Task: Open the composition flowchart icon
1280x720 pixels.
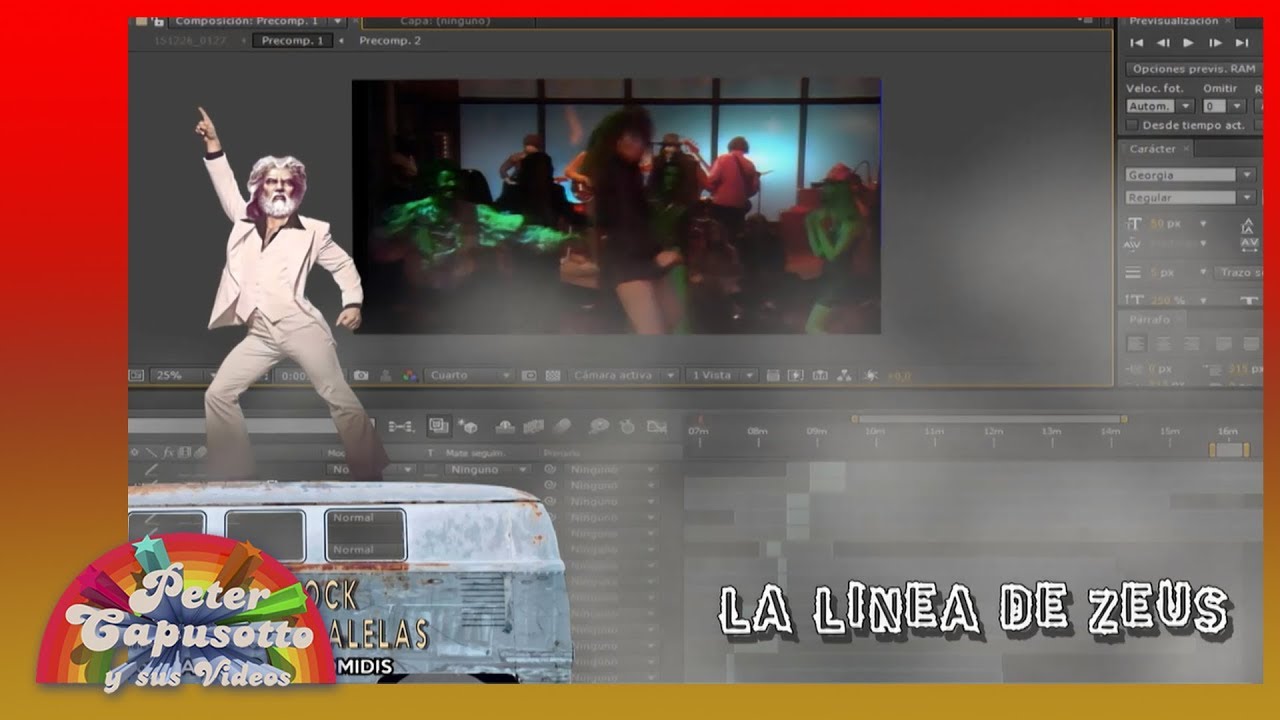Action: pos(844,376)
